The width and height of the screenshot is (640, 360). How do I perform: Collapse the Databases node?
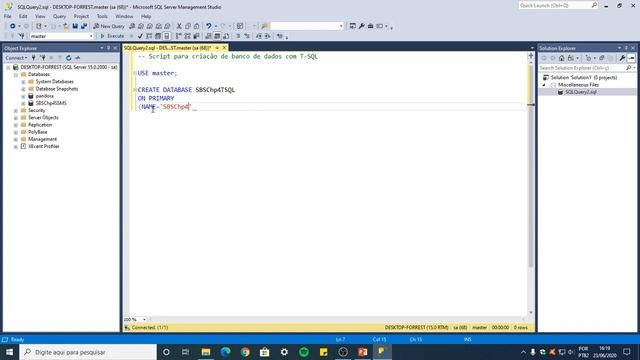point(16,75)
